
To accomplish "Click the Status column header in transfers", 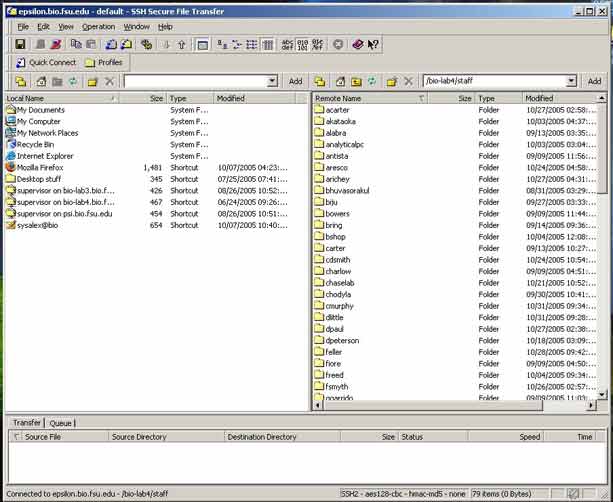I will coord(433,437).
